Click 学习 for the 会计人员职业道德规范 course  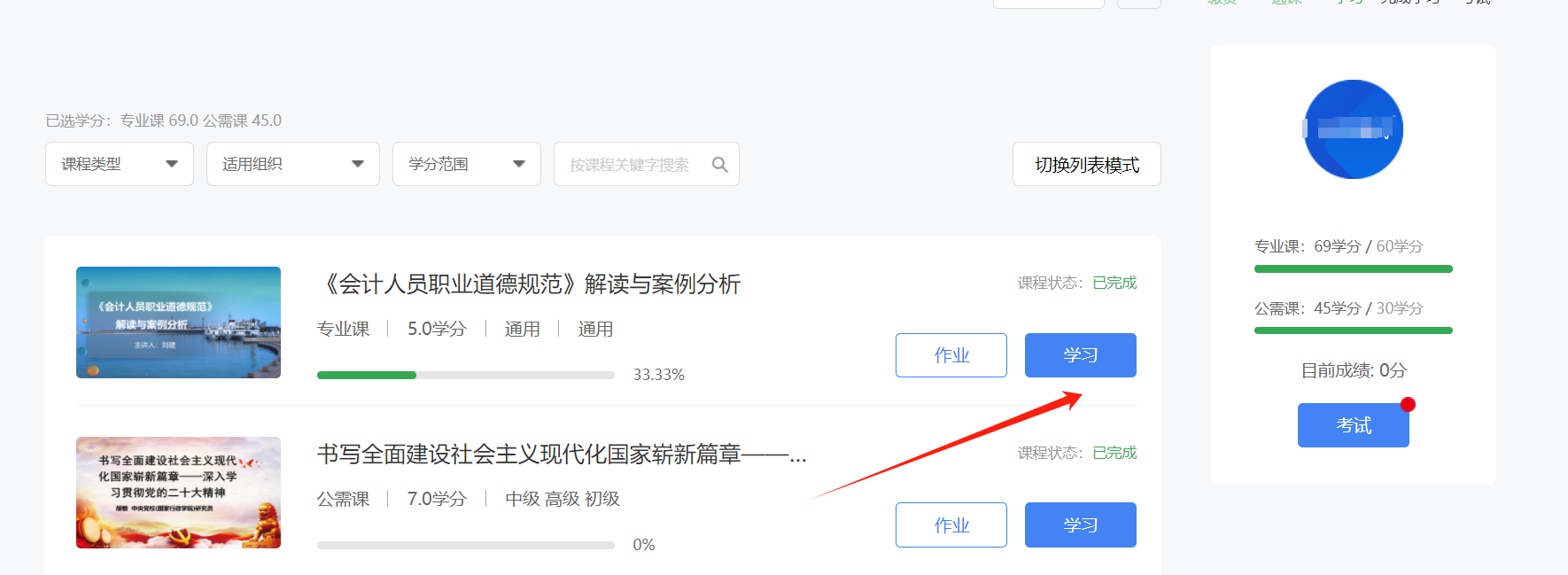pos(1081,355)
